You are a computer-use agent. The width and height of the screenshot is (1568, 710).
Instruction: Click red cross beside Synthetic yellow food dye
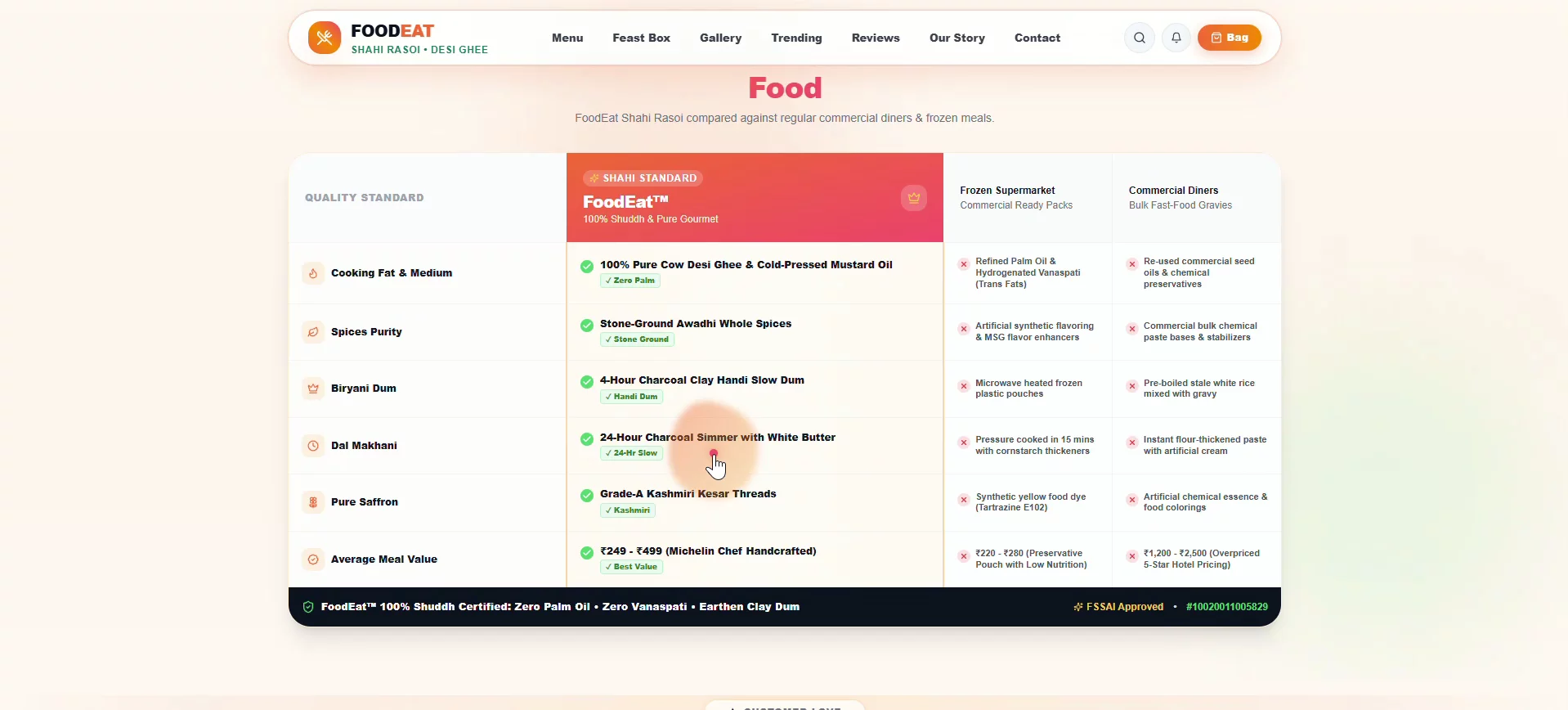[x=964, y=500]
